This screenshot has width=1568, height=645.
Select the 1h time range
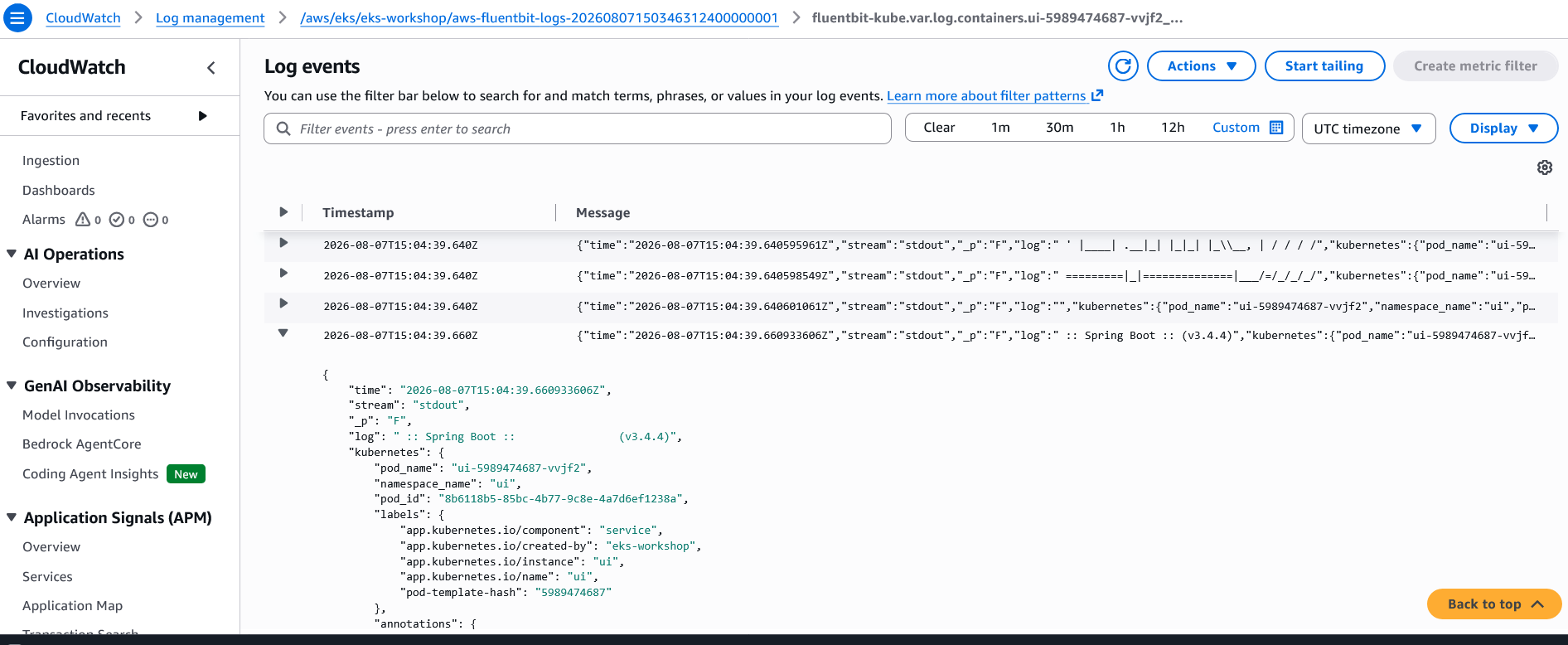1117,128
